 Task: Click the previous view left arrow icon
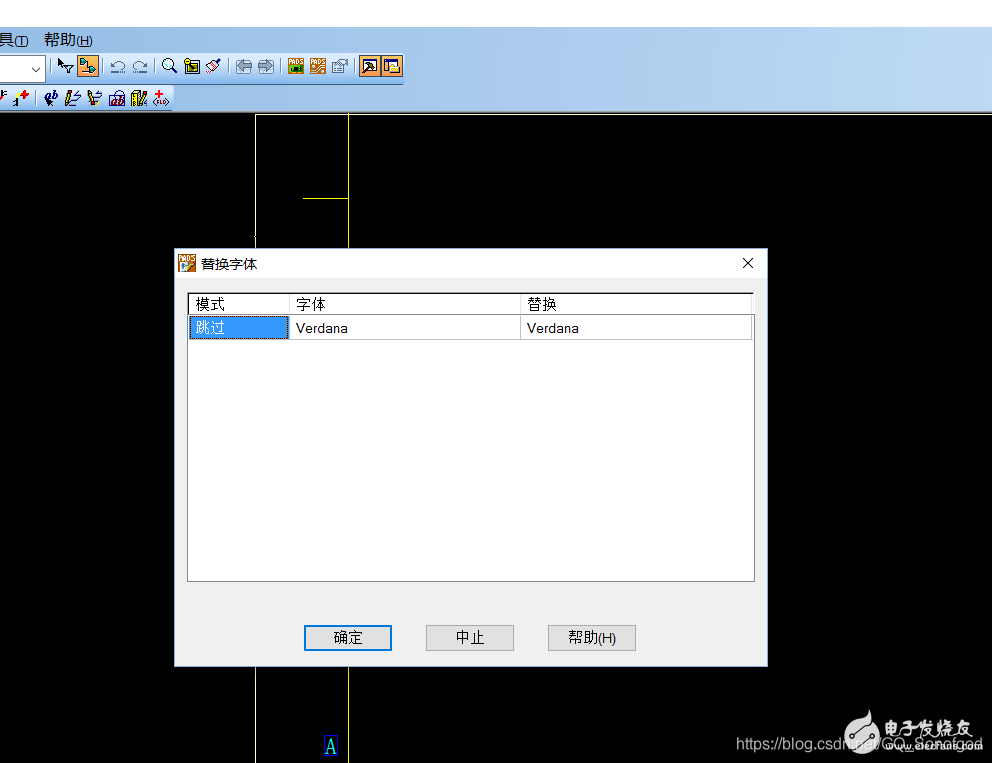click(244, 66)
